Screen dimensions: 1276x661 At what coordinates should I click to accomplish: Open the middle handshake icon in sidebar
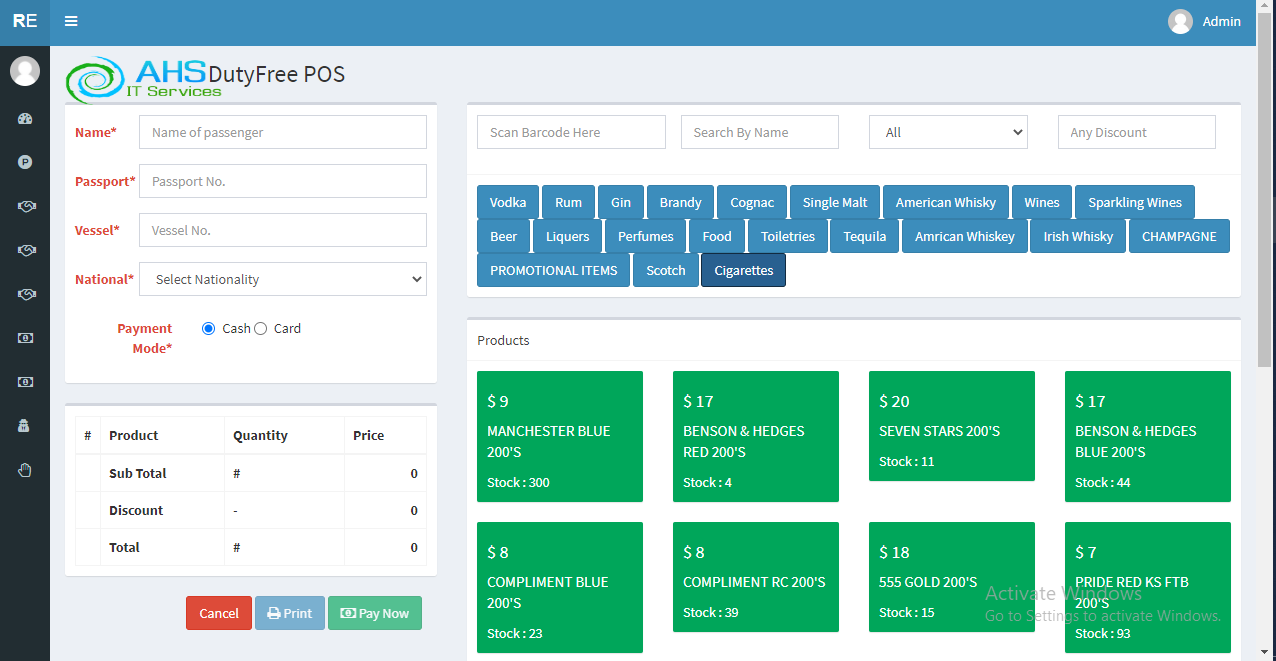[x=25, y=250]
